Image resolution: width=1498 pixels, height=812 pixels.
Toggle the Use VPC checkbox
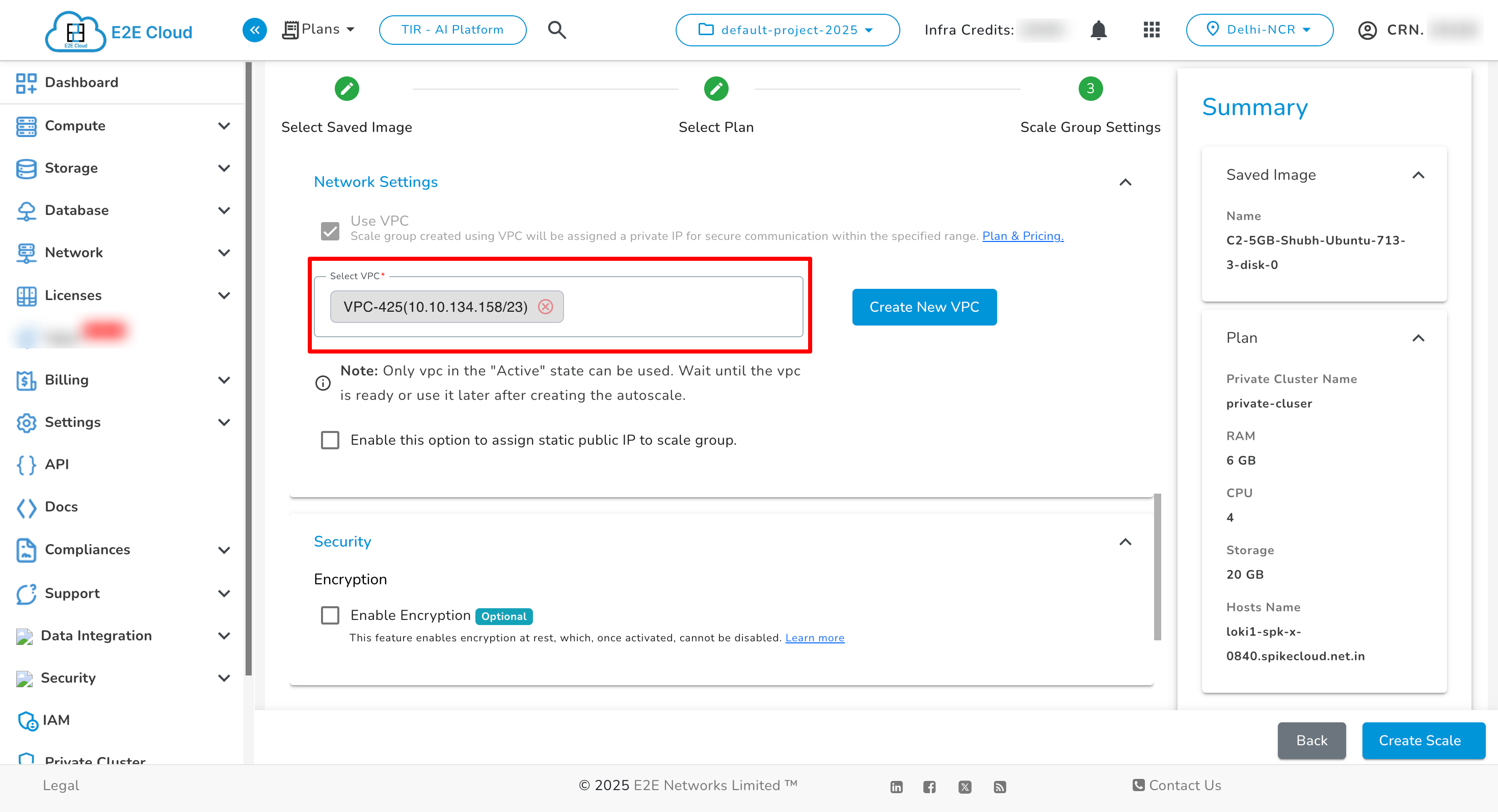[330, 231]
